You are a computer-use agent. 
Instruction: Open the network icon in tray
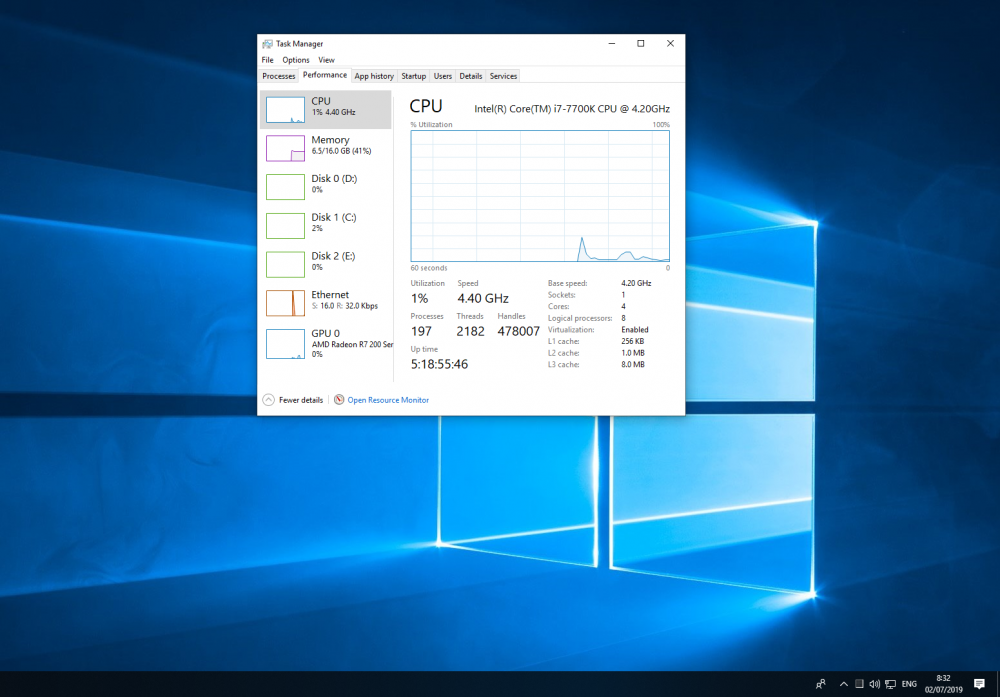[890, 684]
